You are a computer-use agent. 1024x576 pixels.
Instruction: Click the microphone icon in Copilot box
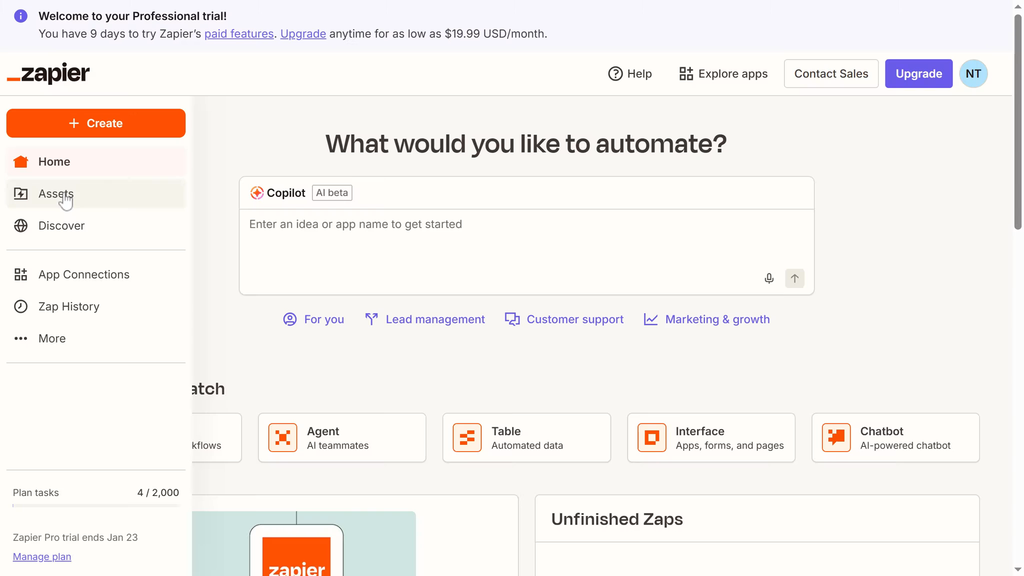(x=769, y=279)
